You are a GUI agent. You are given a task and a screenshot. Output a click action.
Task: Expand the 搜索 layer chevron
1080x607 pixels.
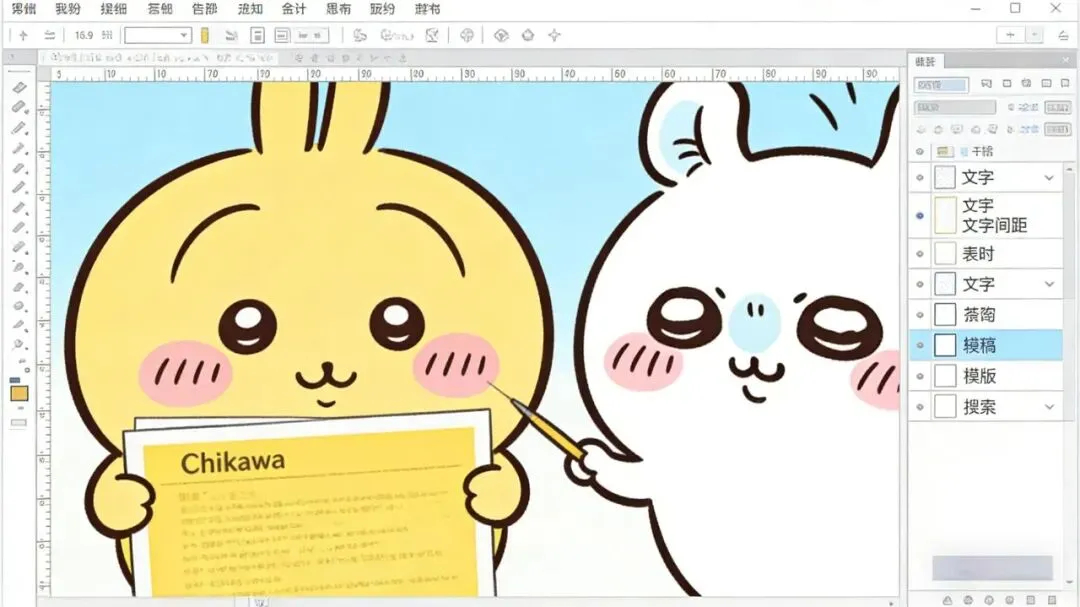tap(1049, 407)
